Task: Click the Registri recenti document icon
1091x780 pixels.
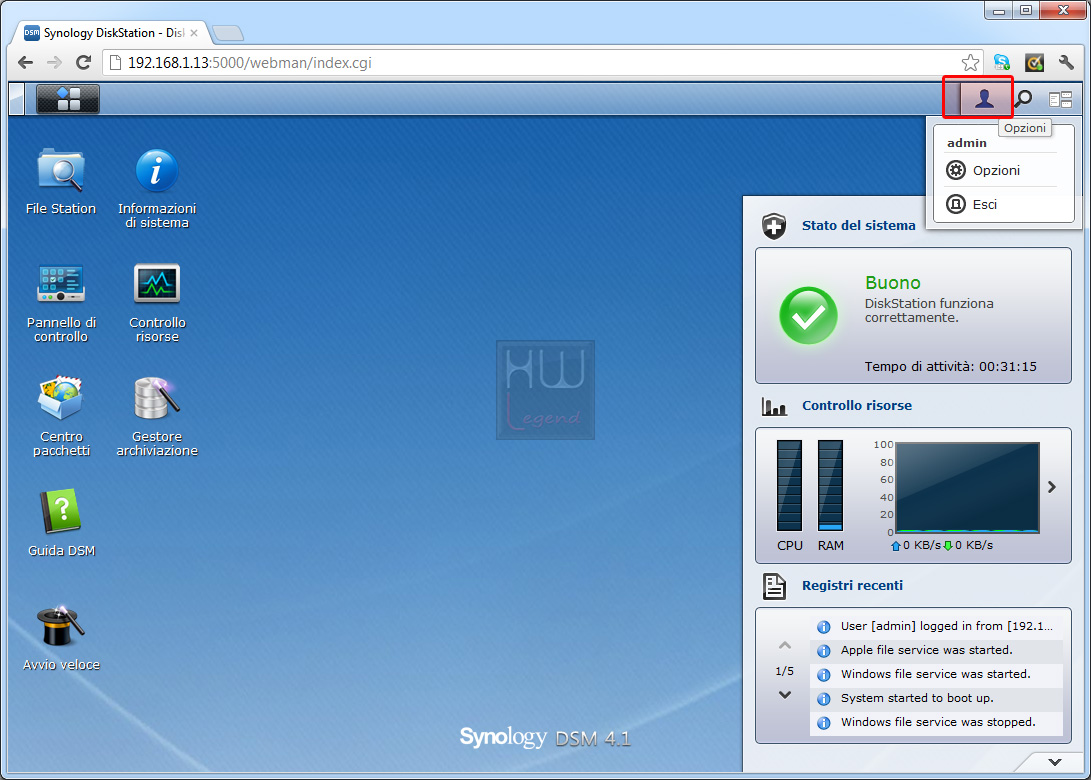Action: pyautogui.click(x=774, y=587)
